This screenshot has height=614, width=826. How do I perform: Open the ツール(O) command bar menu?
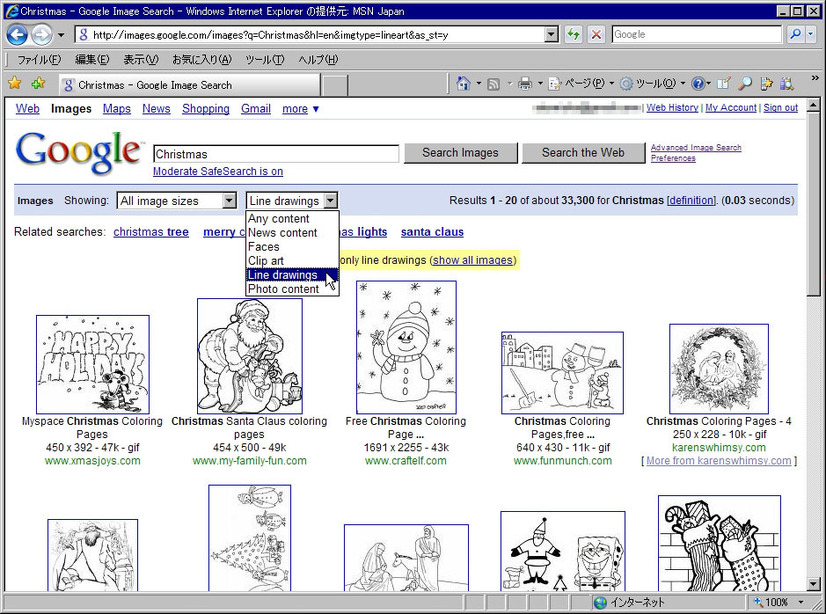pyautogui.click(x=652, y=83)
